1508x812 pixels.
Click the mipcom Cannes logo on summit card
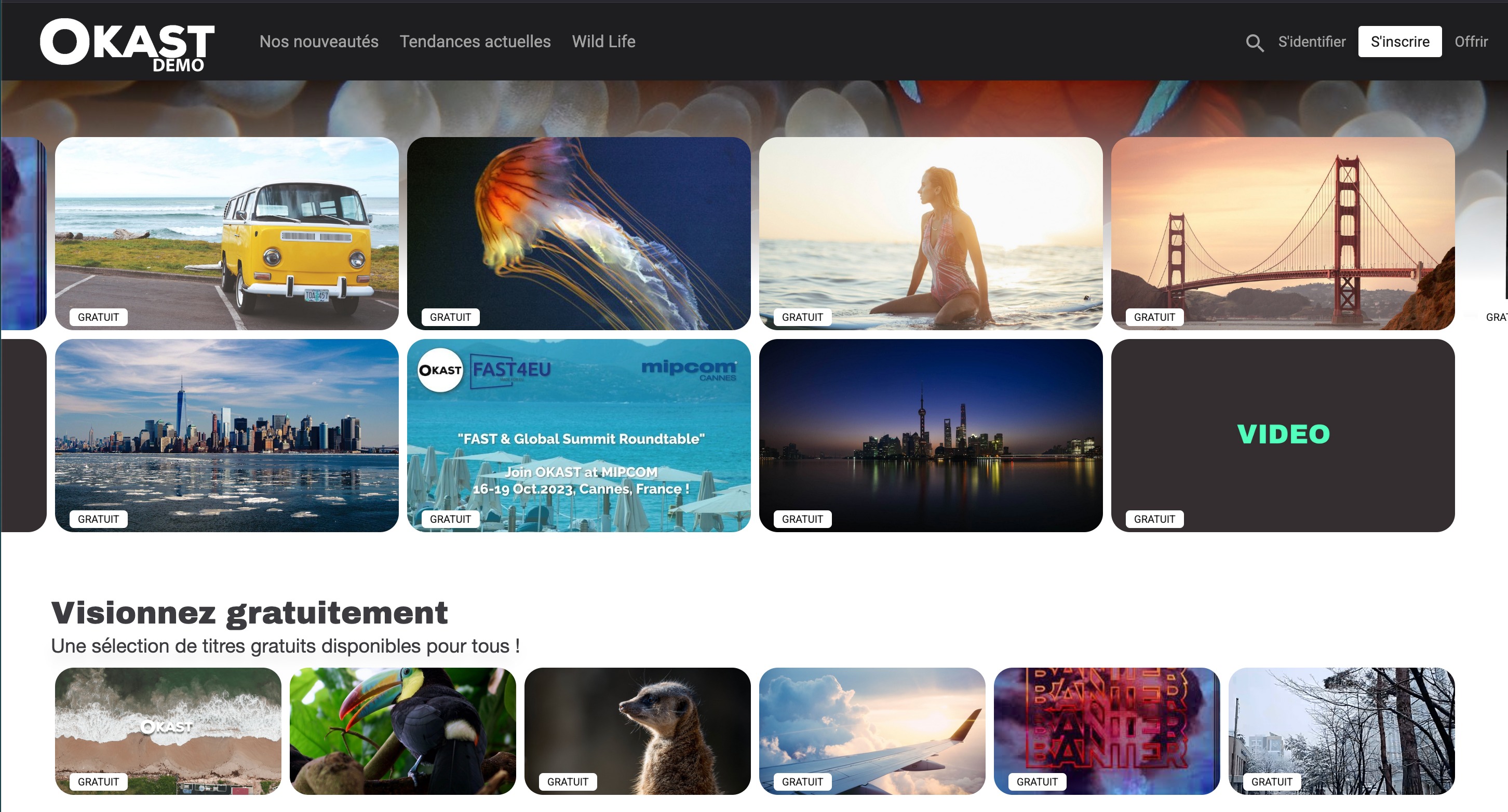tap(689, 370)
